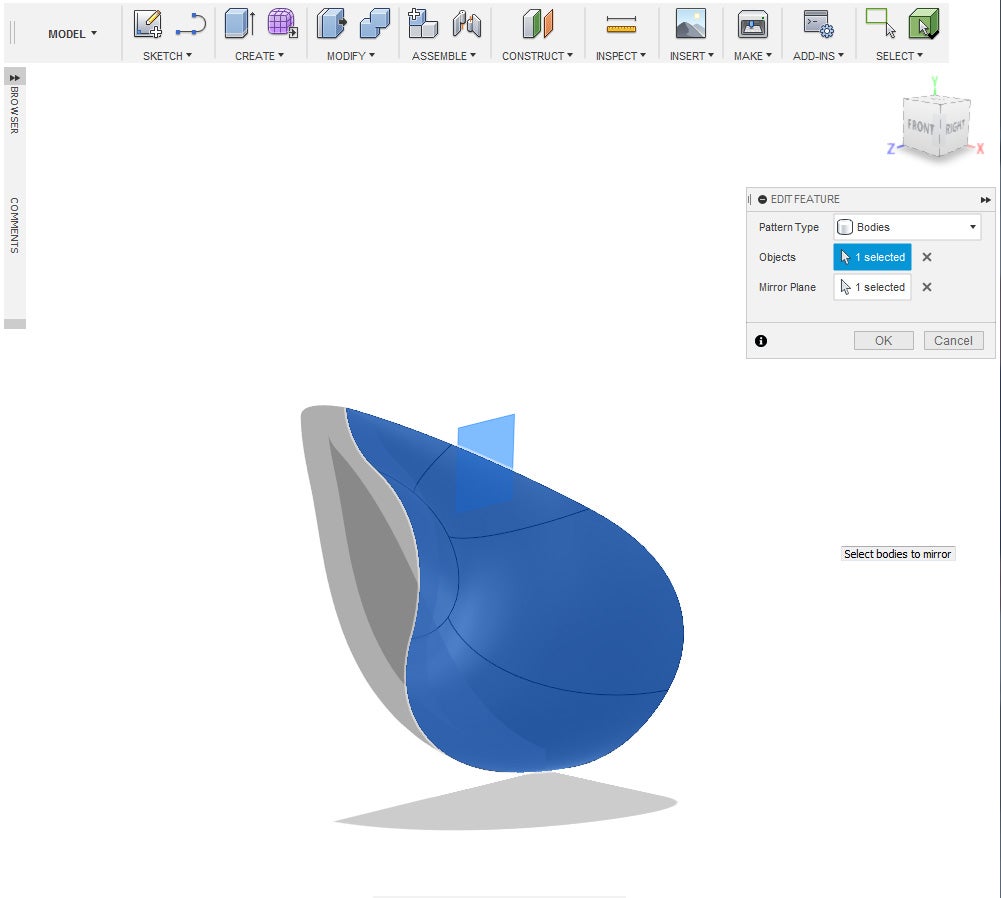Click the Scripts and Add-Ins icon

pos(819,24)
